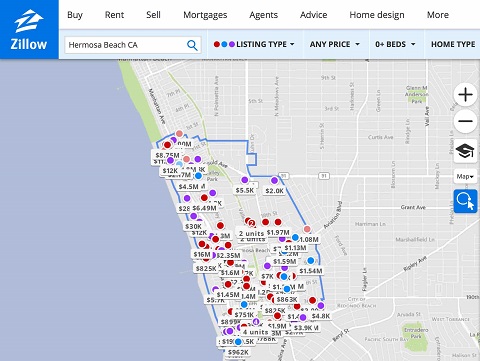This screenshot has height=361, width=480.
Task: Open the Mortgages menu
Action: [205, 15]
